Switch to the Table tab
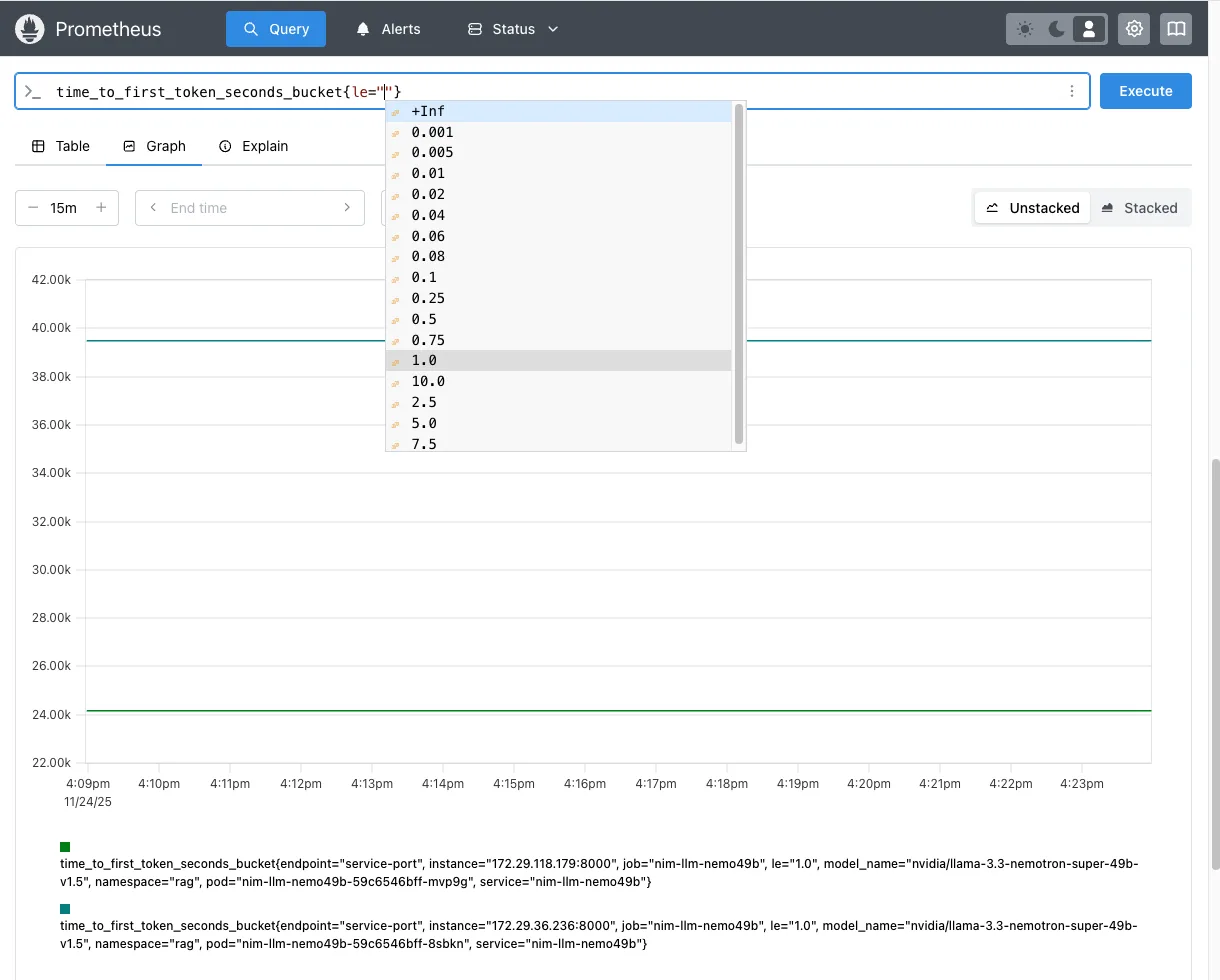 coord(60,146)
